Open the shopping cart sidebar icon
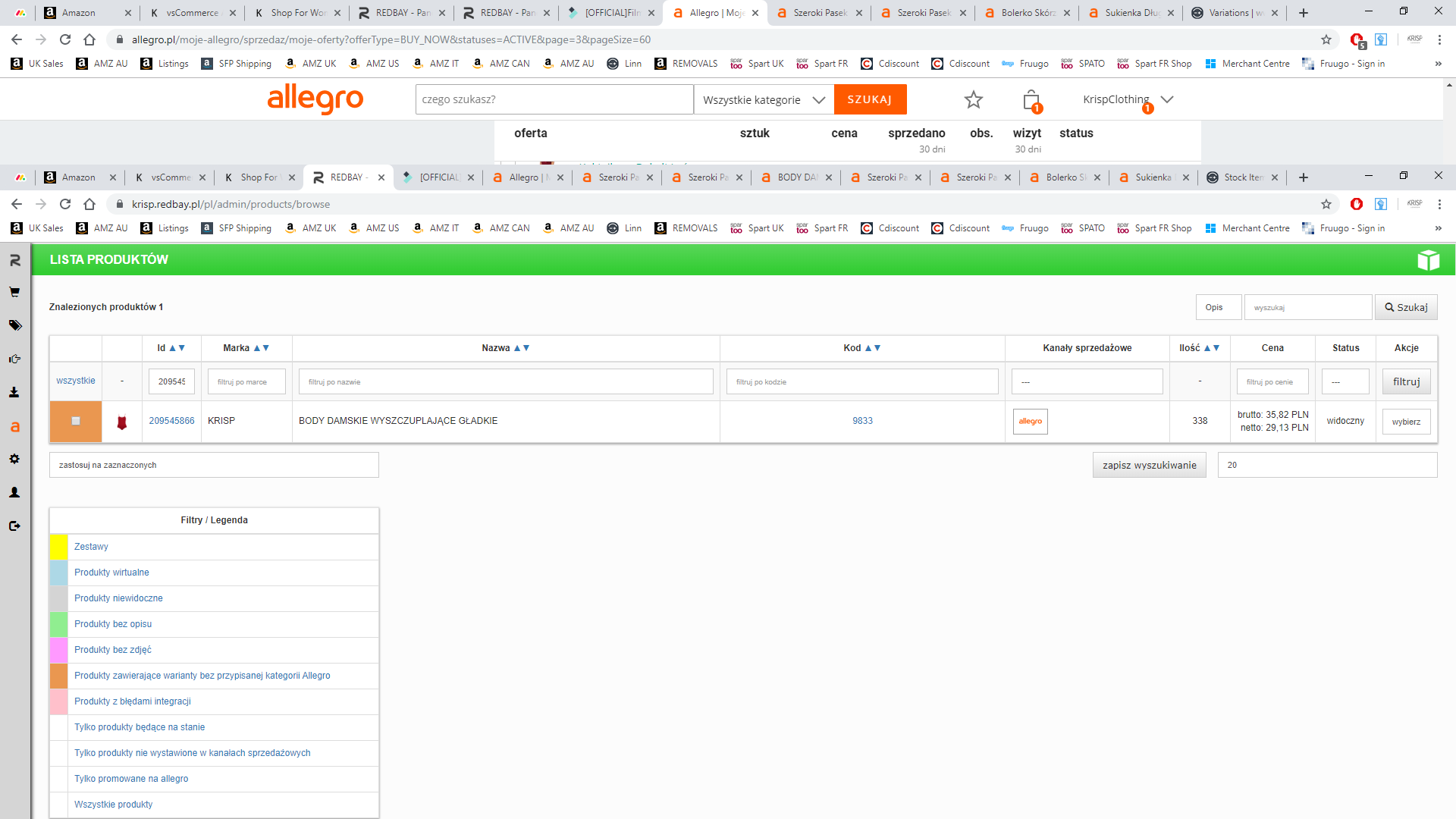This screenshot has height=819, width=1456. [14, 292]
